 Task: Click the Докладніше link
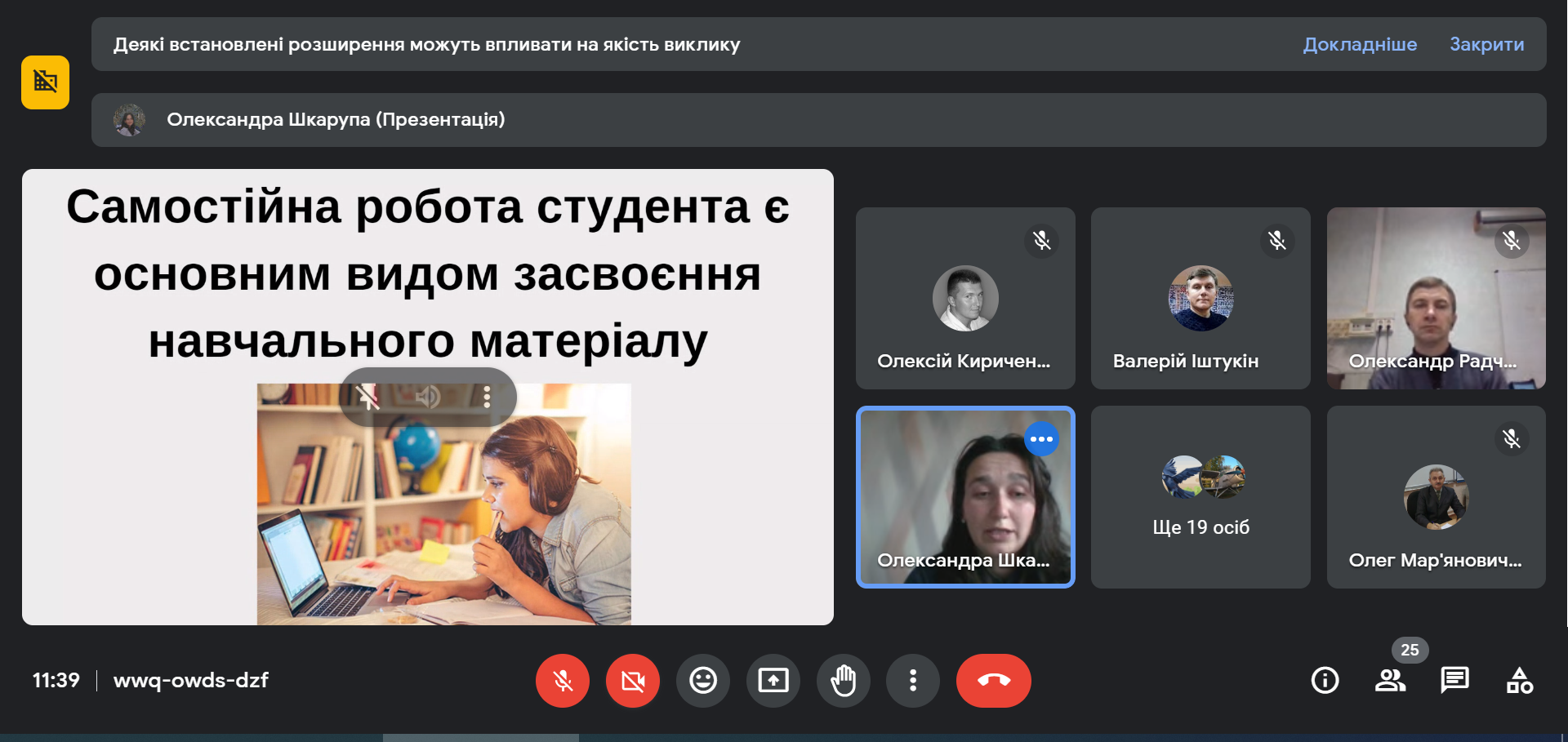click(x=1360, y=45)
